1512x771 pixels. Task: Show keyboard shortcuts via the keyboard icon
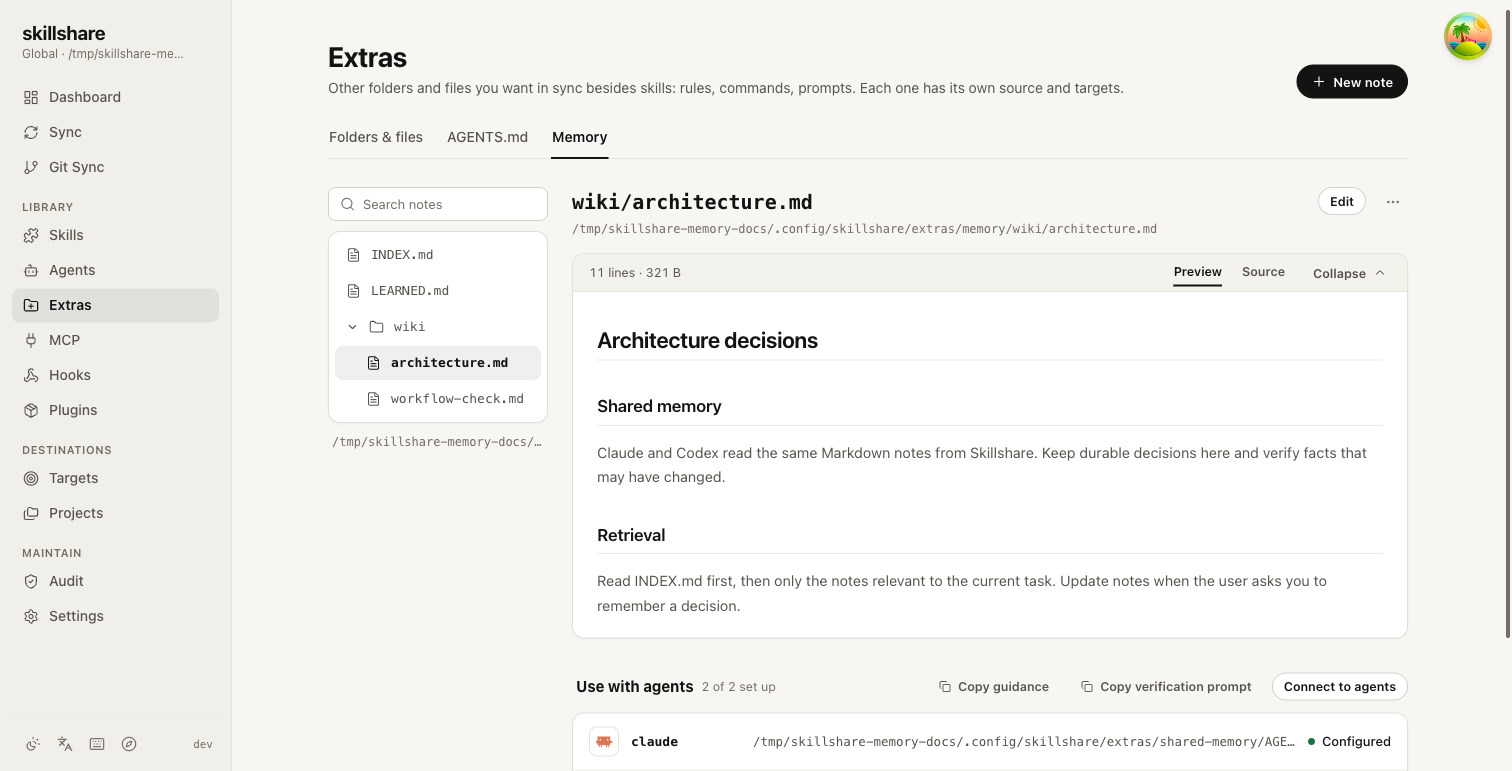click(x=97, y=744)
